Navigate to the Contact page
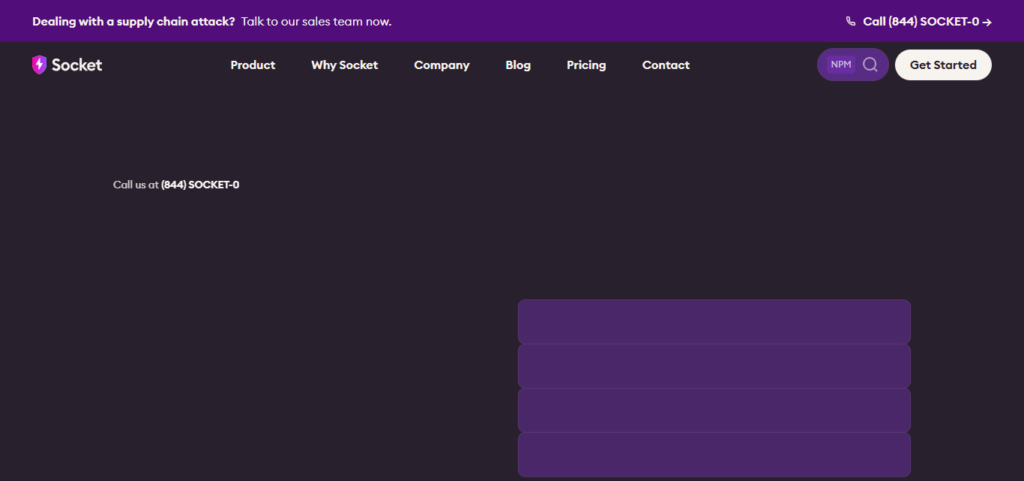 (666, 65)
